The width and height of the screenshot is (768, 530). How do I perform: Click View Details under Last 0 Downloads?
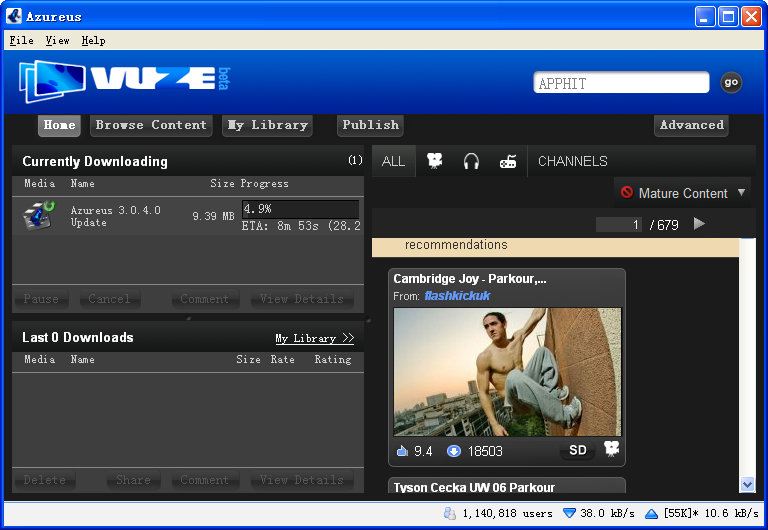tap(302, 480)
